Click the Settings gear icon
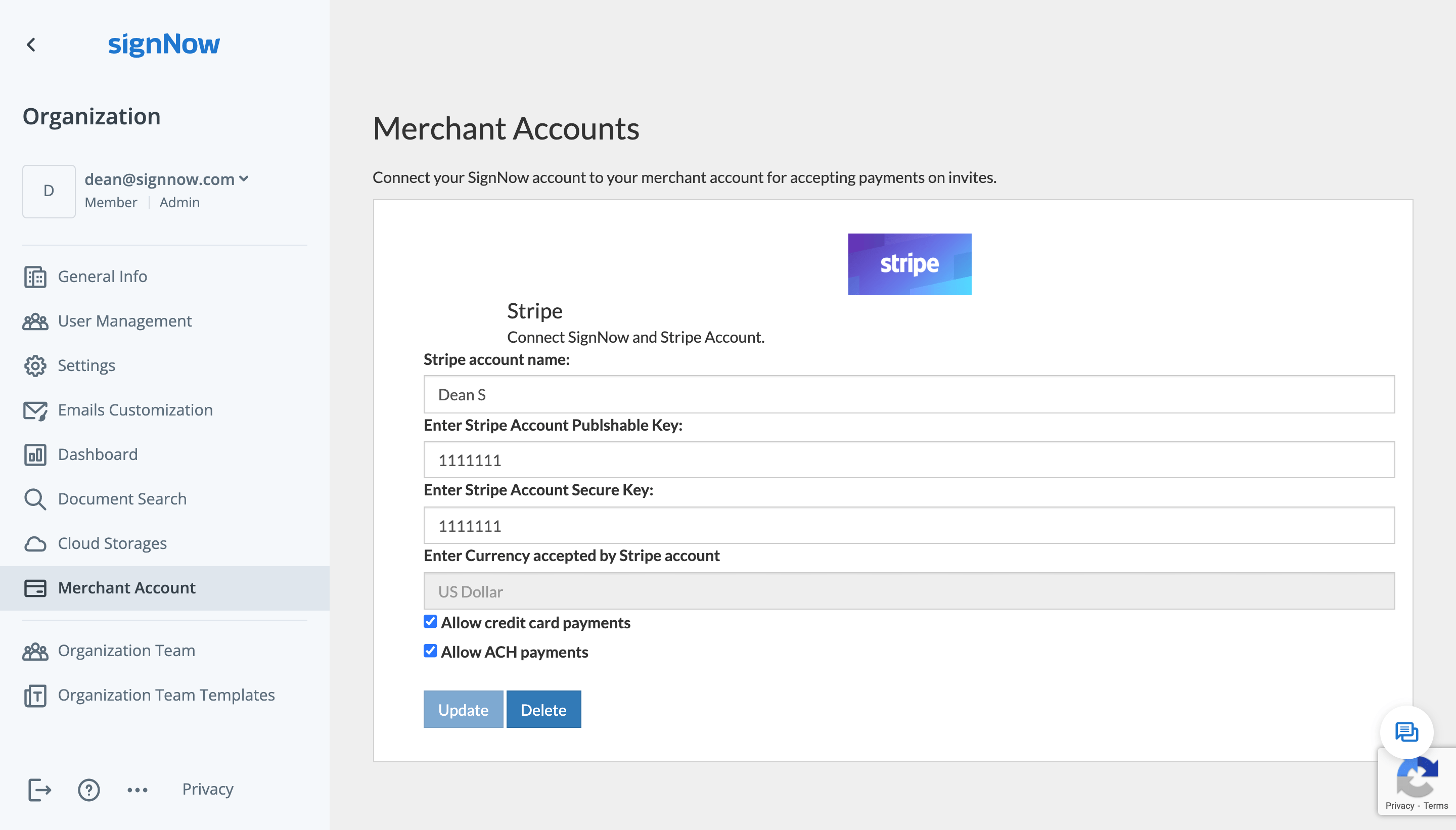 pos(35,366)
